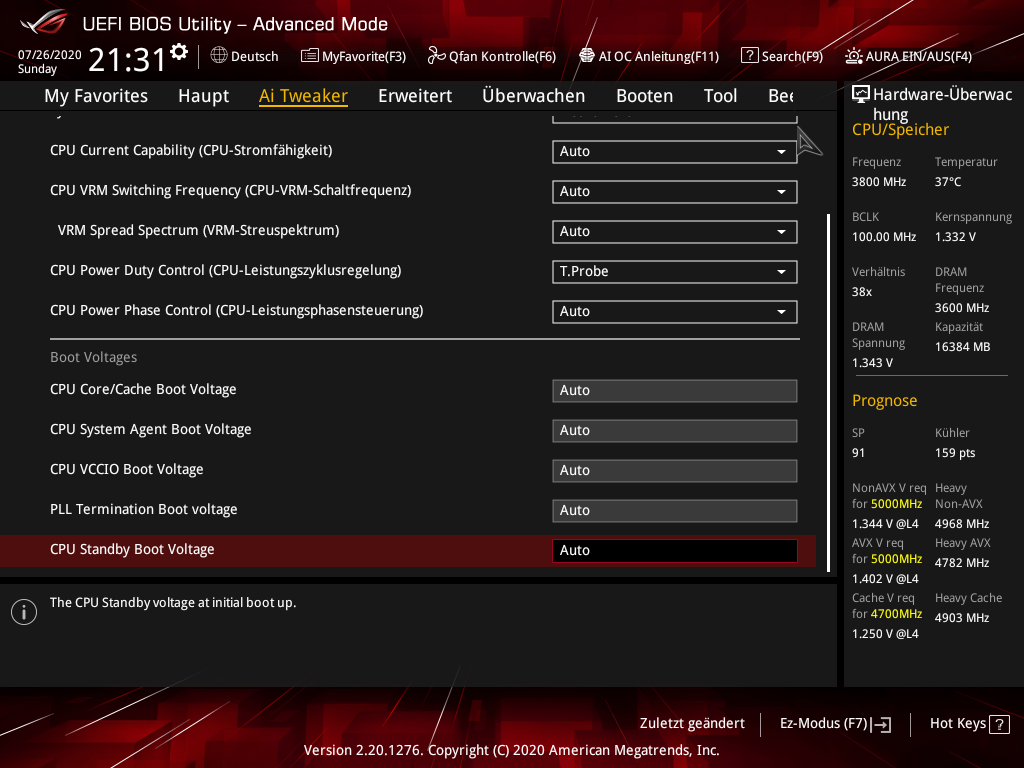Click the 159 pts Kühler value
Viewport: 1024px width, 768px height.
955,453
